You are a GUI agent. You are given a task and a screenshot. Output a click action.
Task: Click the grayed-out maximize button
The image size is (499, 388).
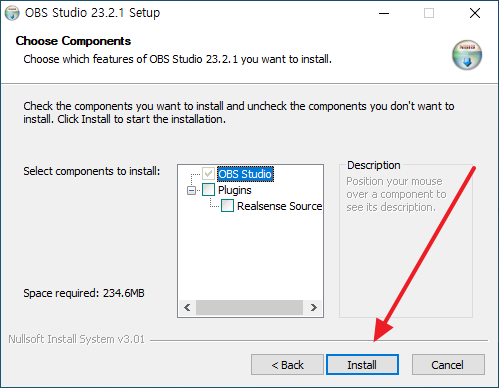click(x=429, y=13)
